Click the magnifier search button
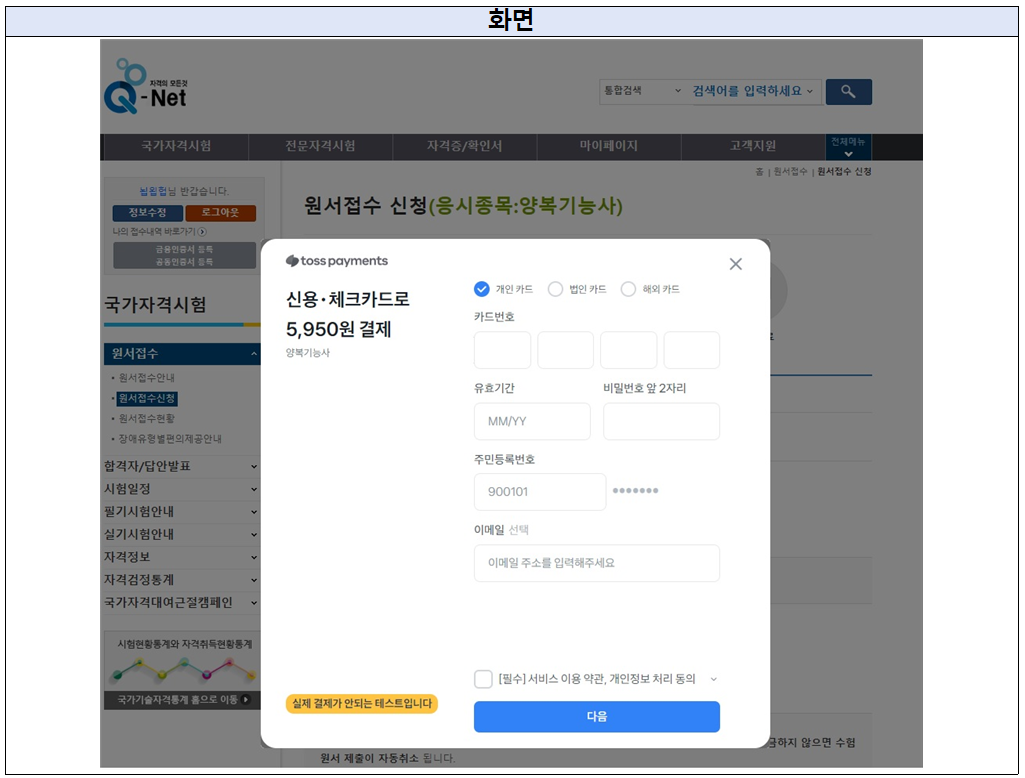 tap(849, 92)
